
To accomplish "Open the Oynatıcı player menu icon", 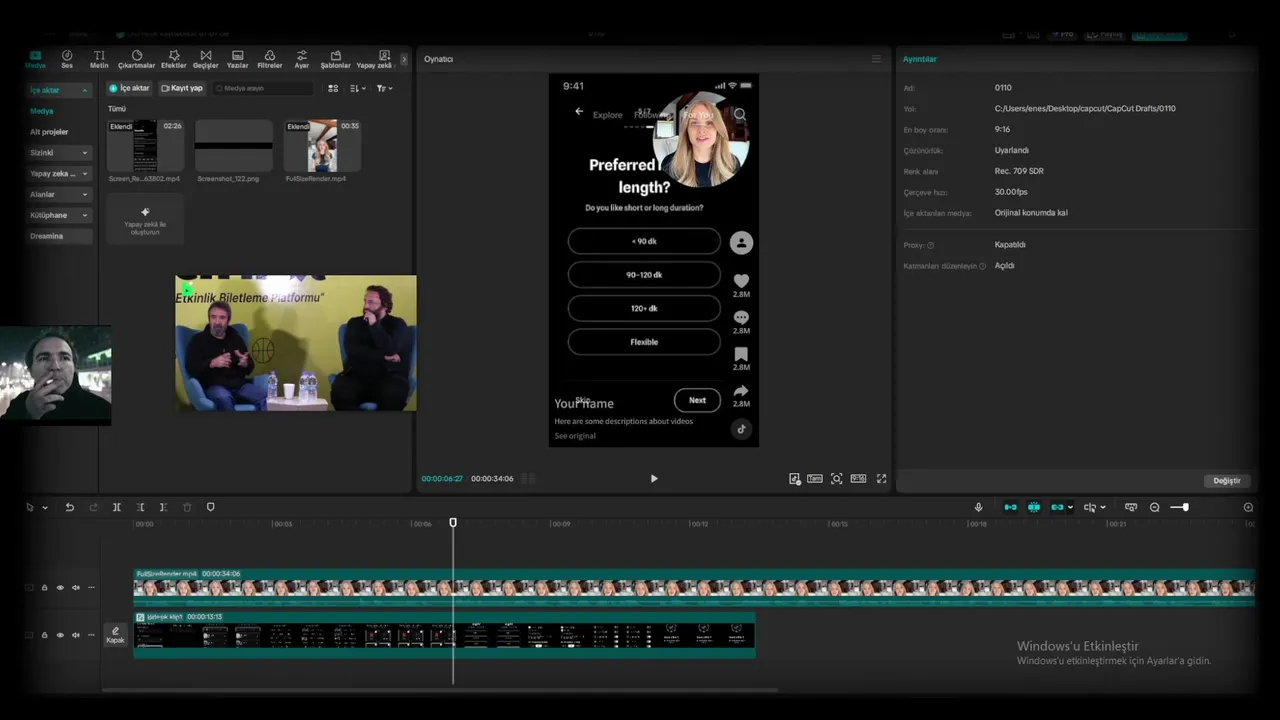I will pyautogui.click(x=877, y=59).
